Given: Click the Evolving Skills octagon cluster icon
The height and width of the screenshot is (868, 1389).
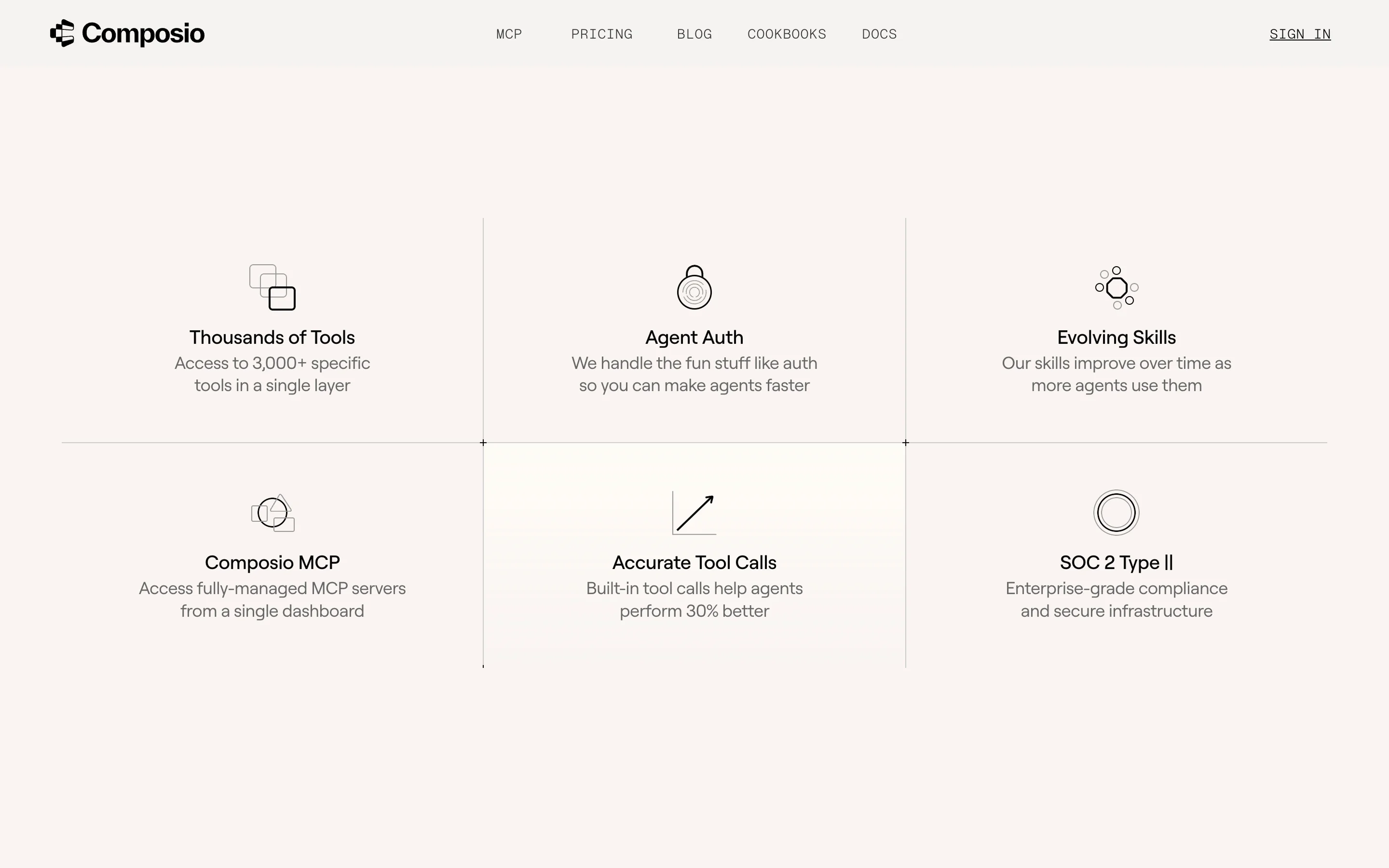Looking at the screenshot, I should click(1117, 287).
